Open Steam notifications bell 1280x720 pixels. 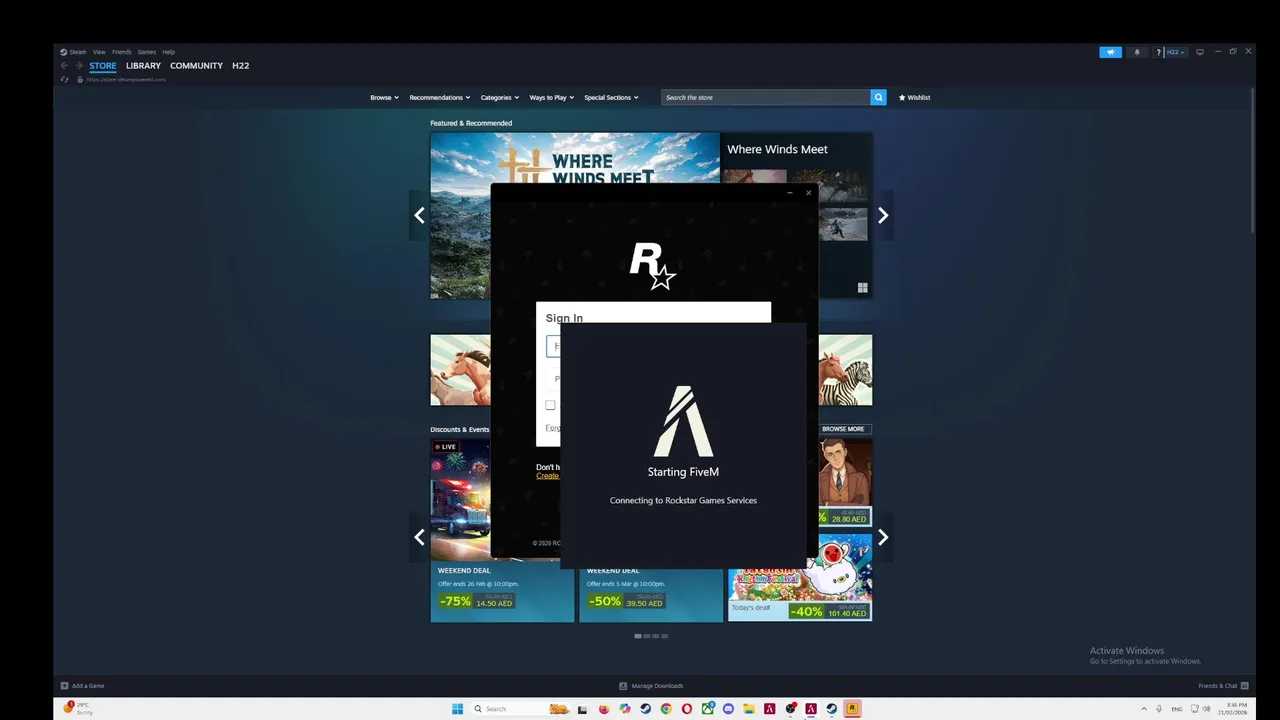click(1137, 52)
